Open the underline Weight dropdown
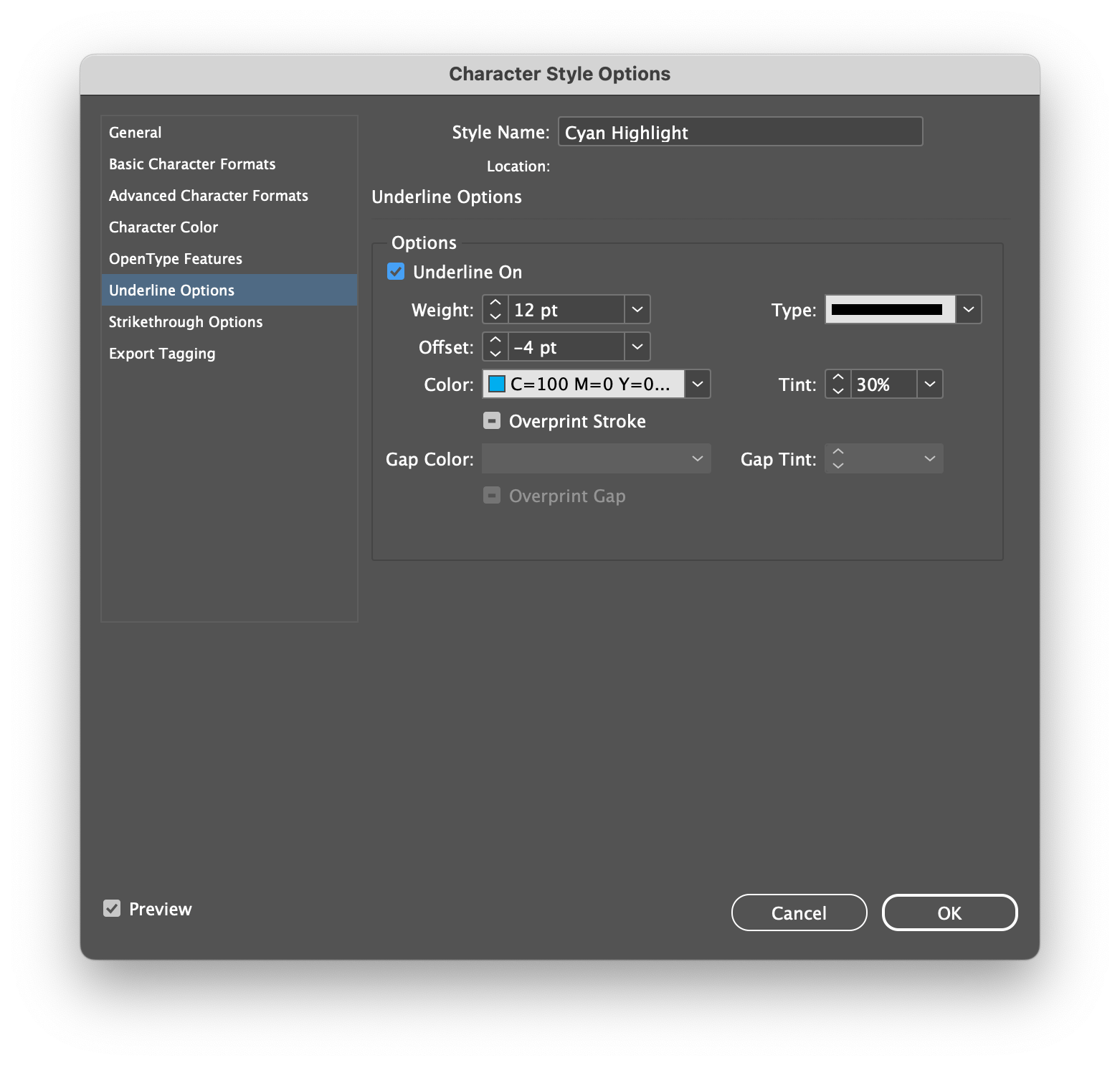The width and height of the screenshot is (1120, 1066). tap(637, 309)
